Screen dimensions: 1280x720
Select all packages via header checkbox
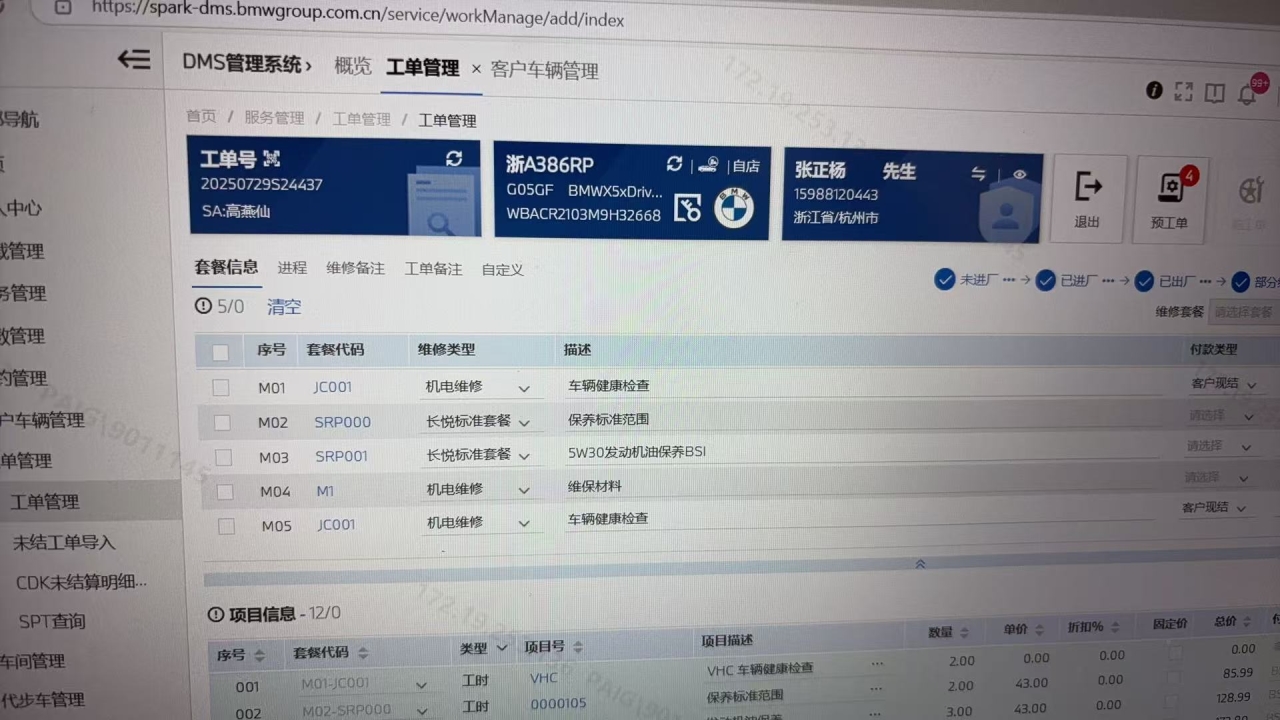(220, 352)
